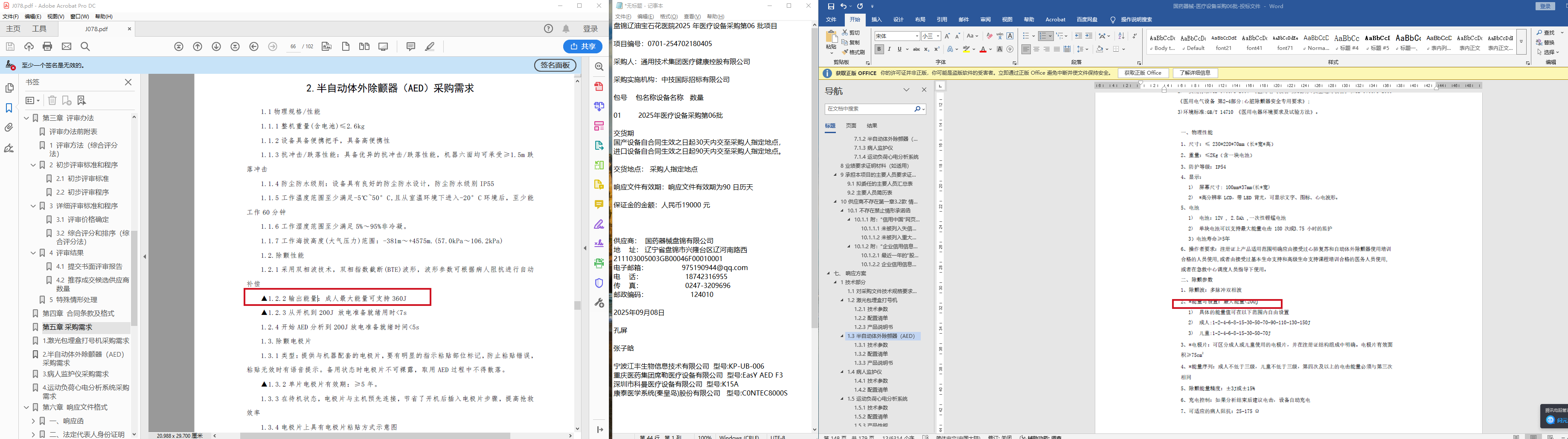Screen dimensions: 1568x439
Task: Switch to 插入 ribbon tab in Word
Action: pos(876,20)
